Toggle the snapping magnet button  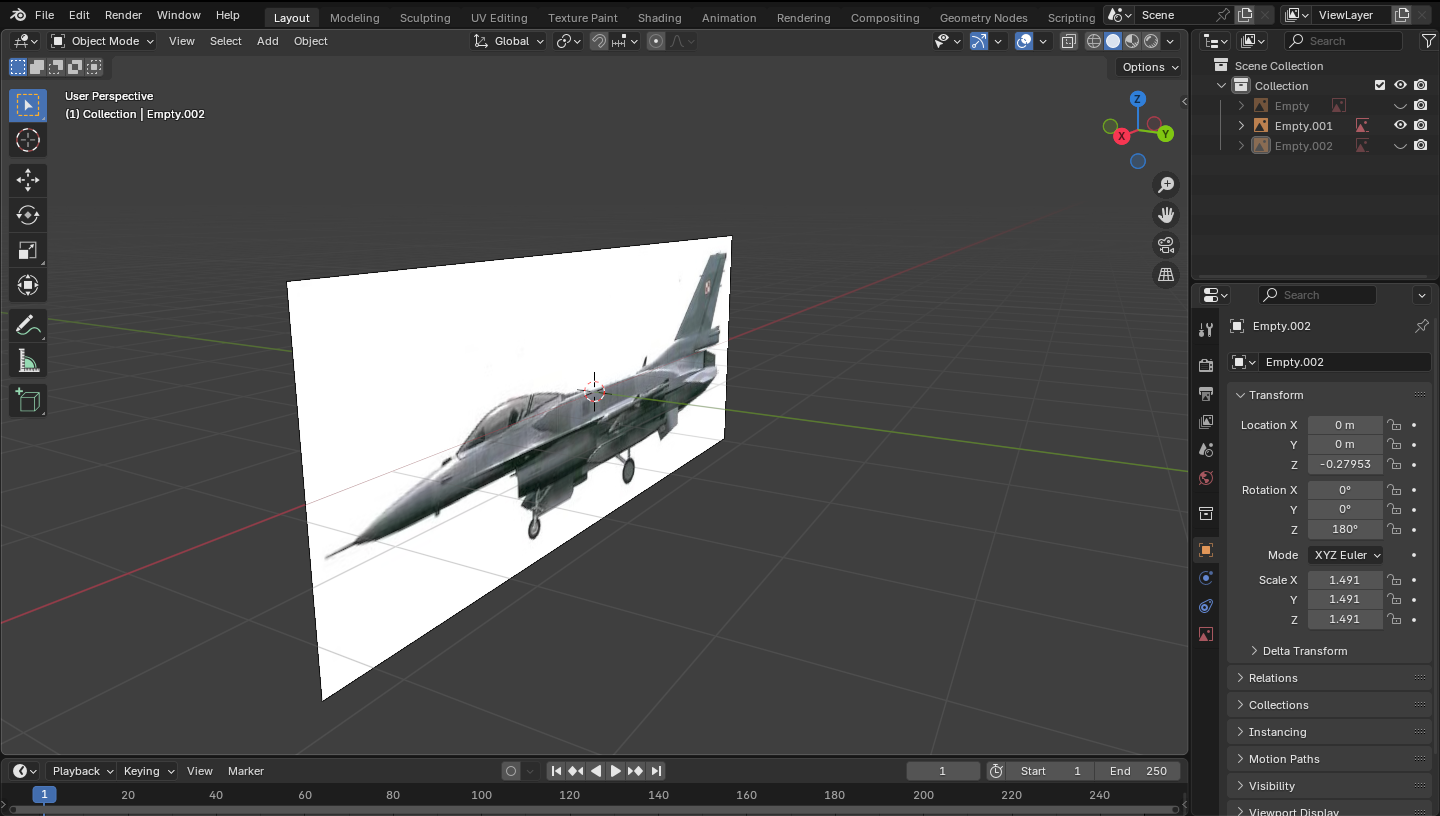point(598,41)
